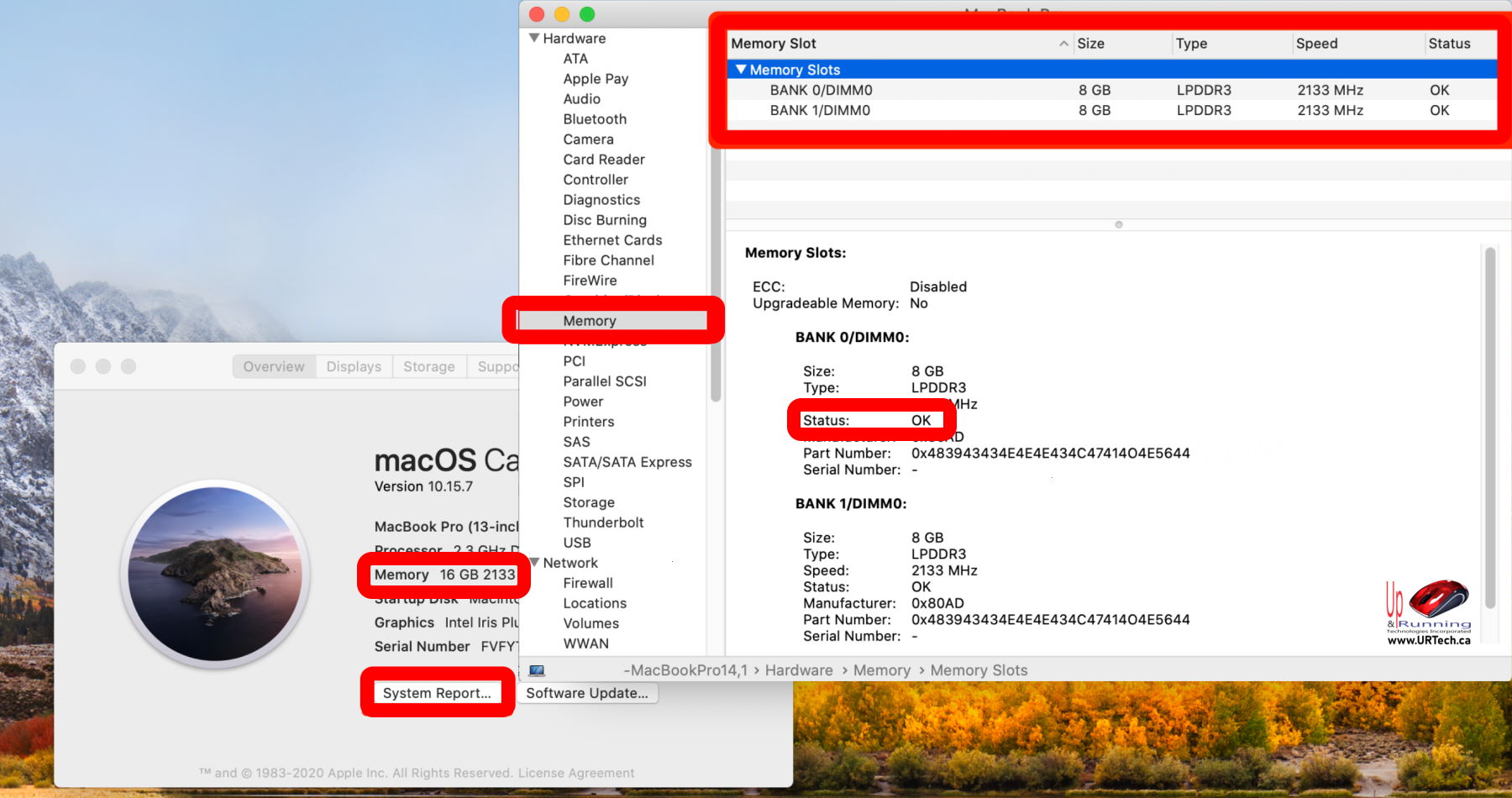Click the Software Update button
The height and width of the screenshot is (798, 1512).
tap(587, 693)
